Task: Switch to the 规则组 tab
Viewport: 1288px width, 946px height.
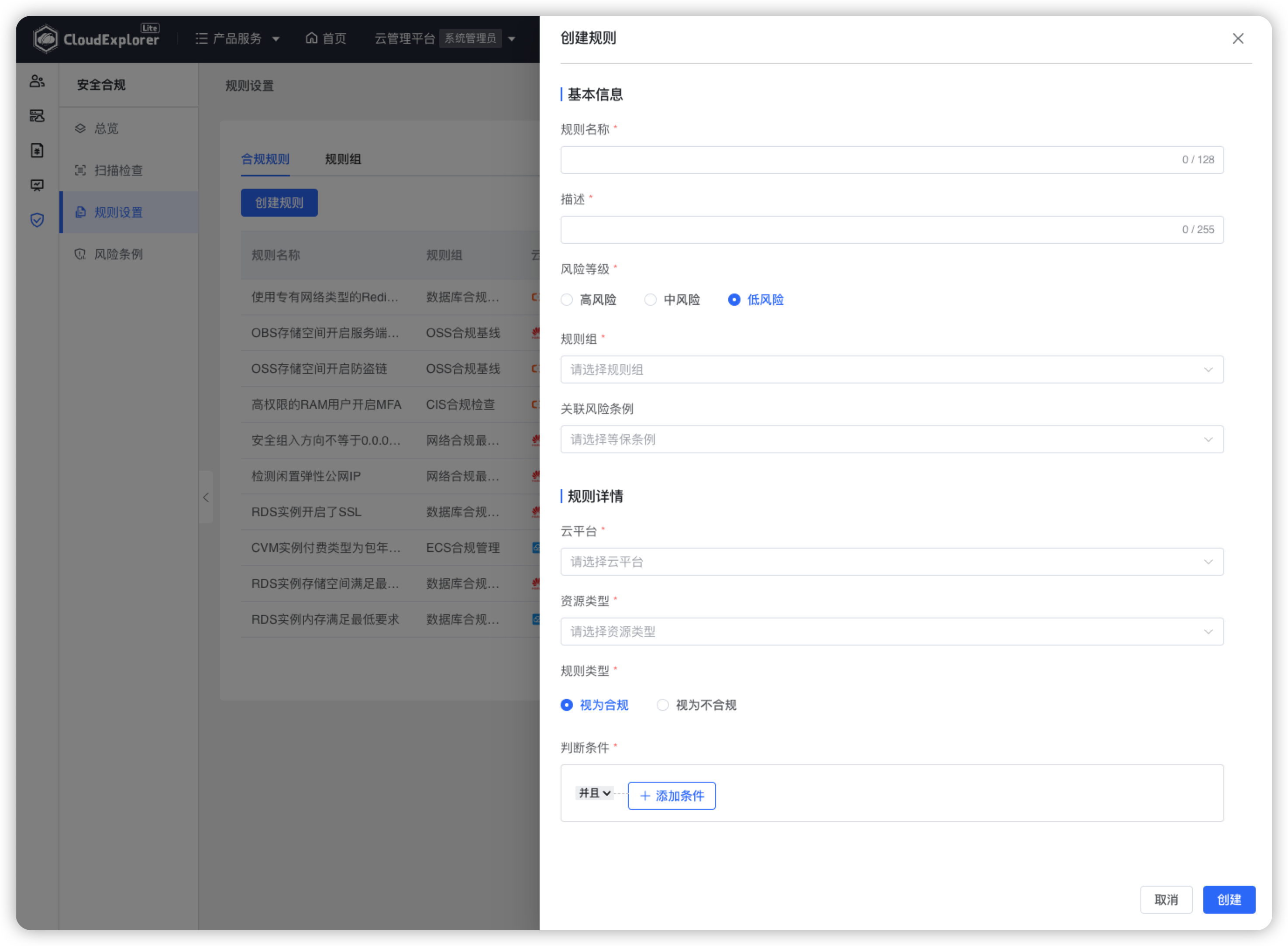Action: click(x=343, y=159)
